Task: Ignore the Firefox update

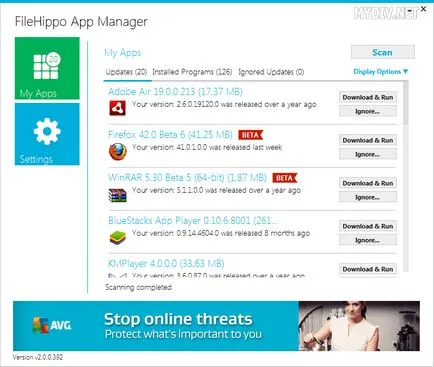Action: click(x=368, y=154)
